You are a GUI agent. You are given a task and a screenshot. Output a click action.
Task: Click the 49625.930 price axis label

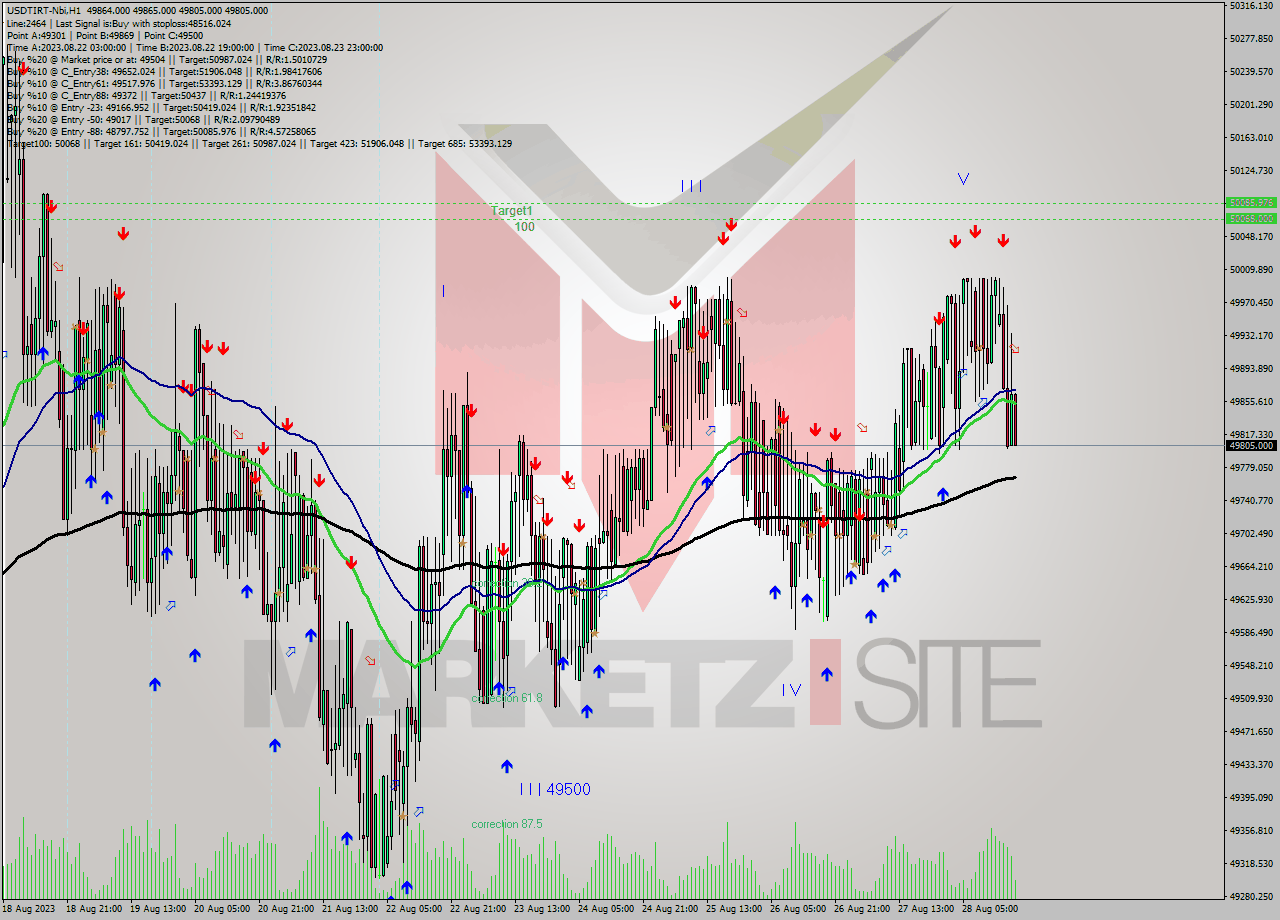coord(1252,599)
